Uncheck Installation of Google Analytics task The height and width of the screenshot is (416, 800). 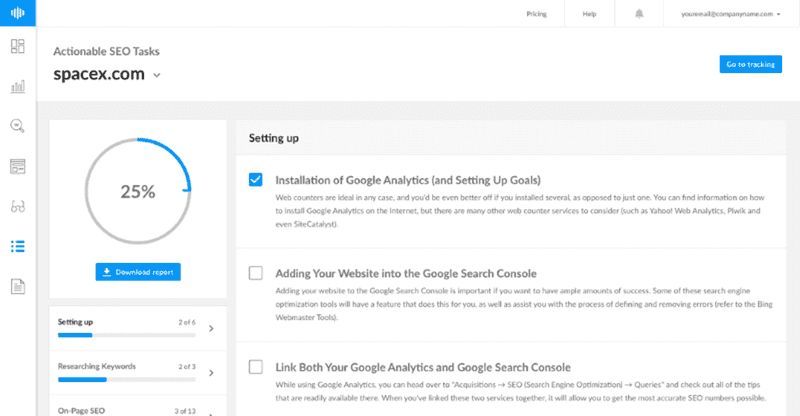[x=255, y=180]
